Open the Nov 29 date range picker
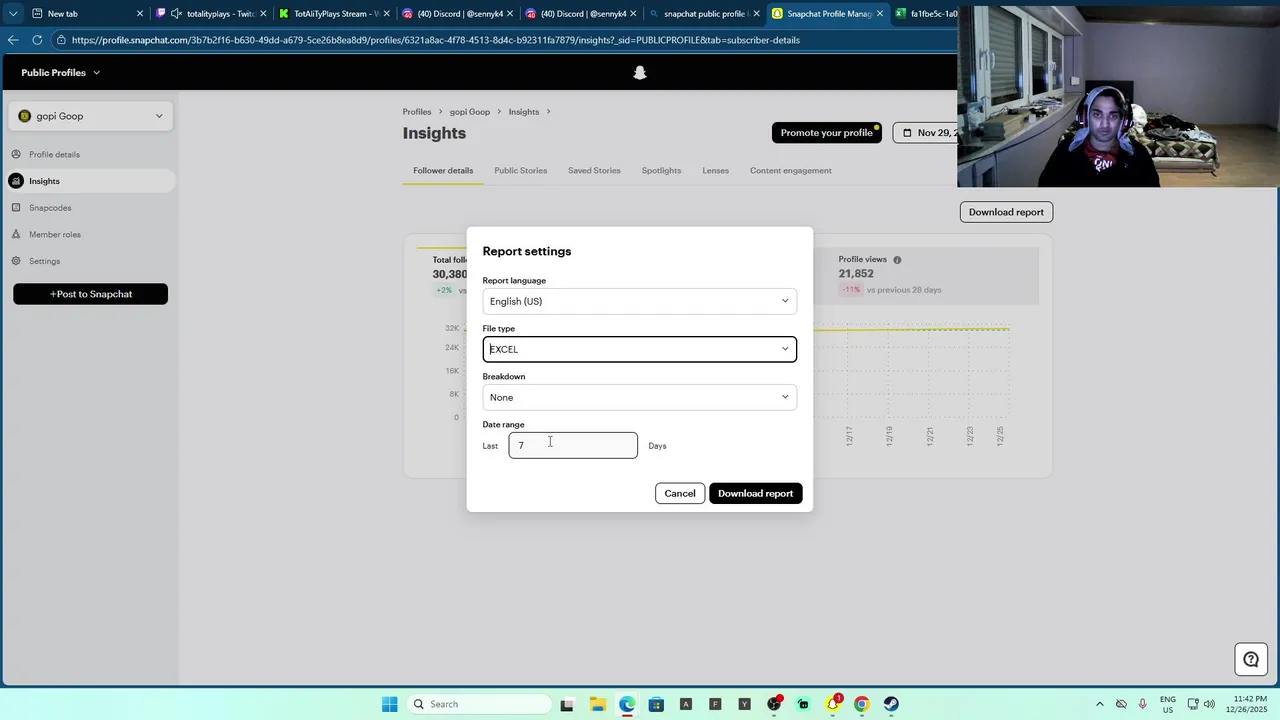 tap(927, 133)
